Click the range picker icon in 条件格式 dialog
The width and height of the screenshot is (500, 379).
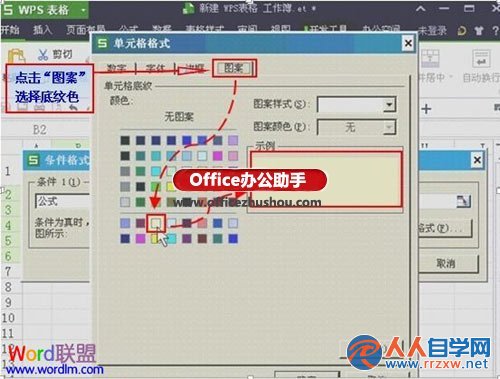point(463,201)
